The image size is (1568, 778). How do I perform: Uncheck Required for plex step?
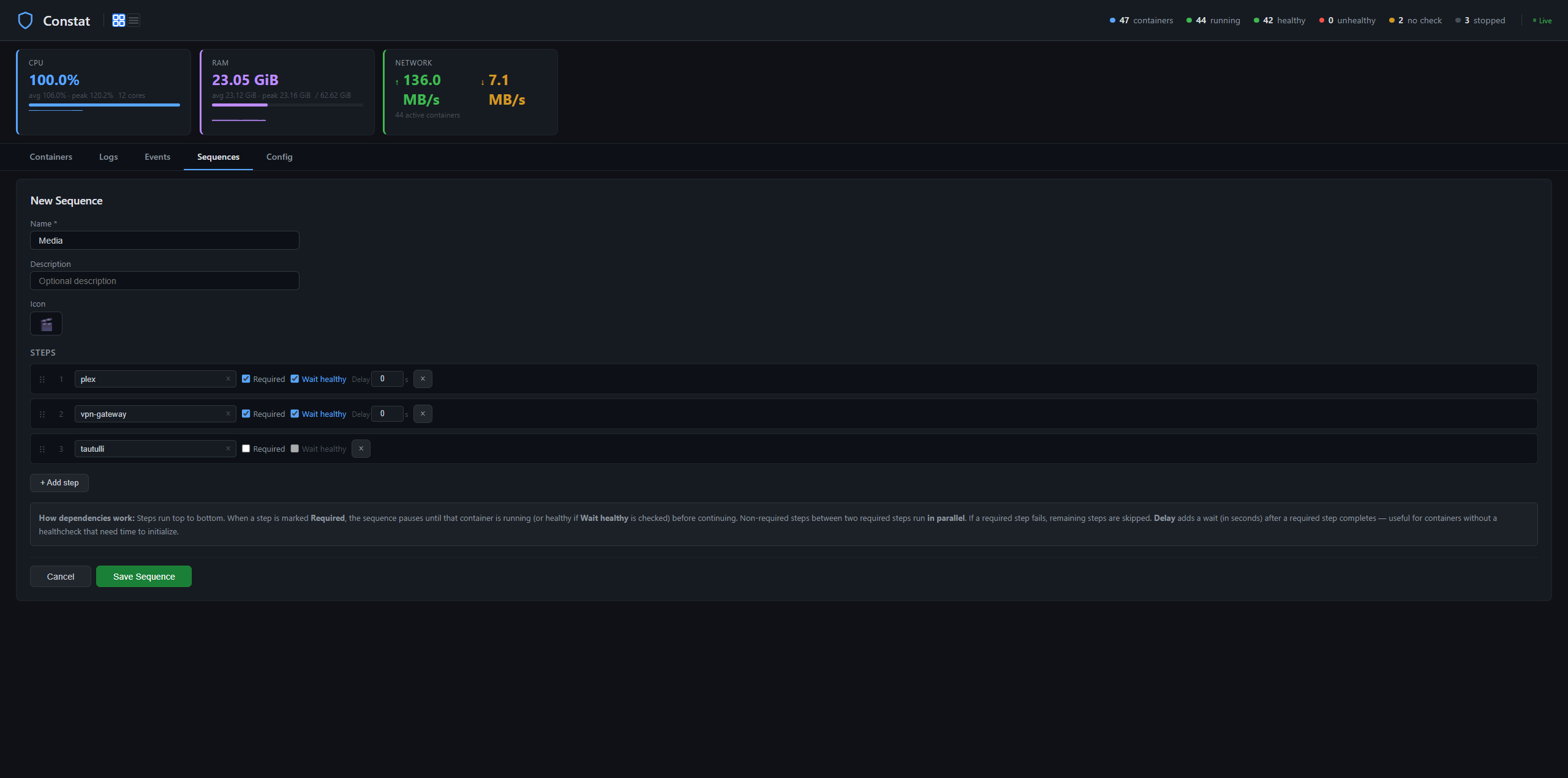click(246, 379)
